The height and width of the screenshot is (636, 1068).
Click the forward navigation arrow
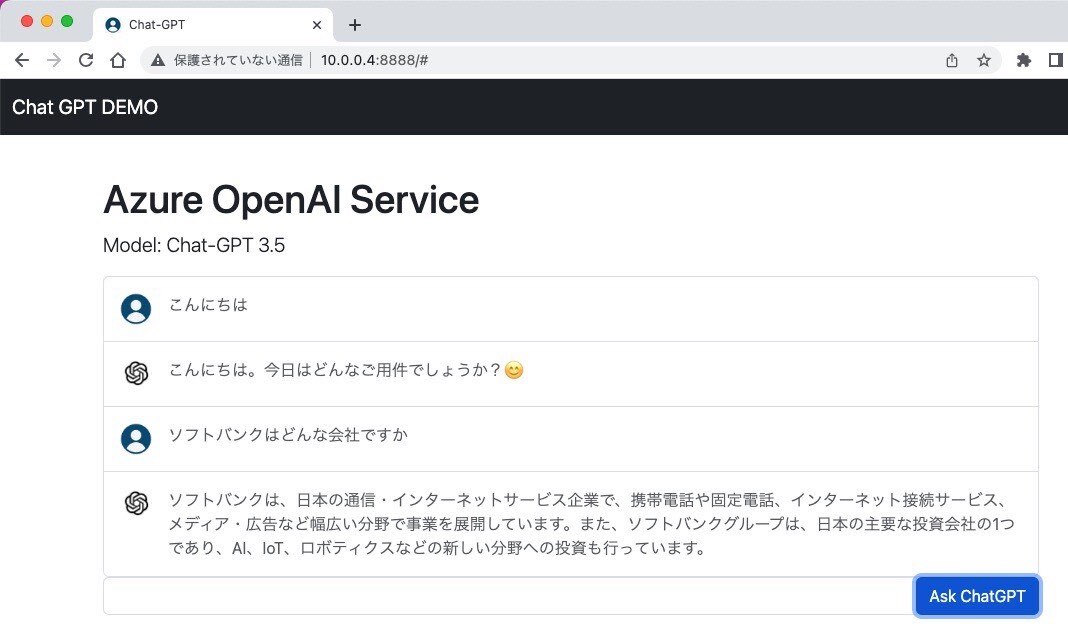point(53,60)
